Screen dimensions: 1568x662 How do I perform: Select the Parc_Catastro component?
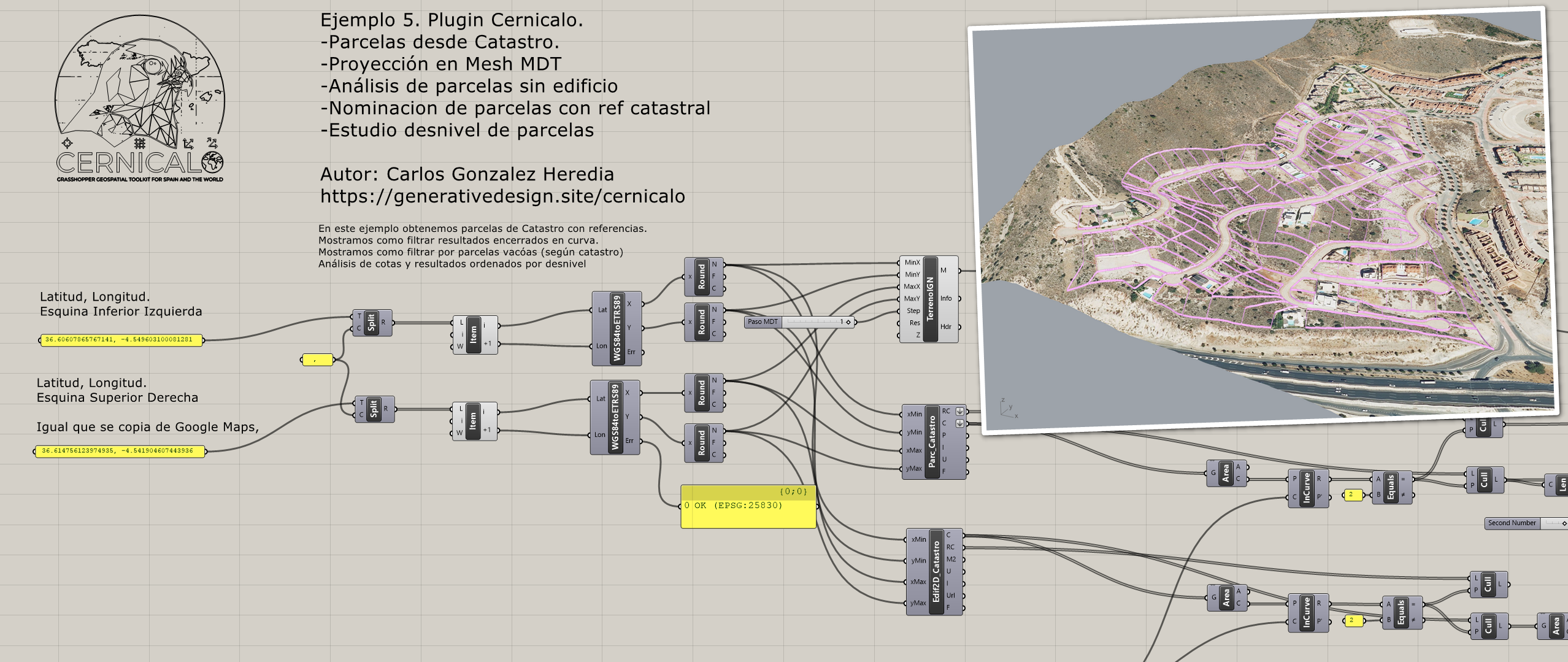(934, 441)
